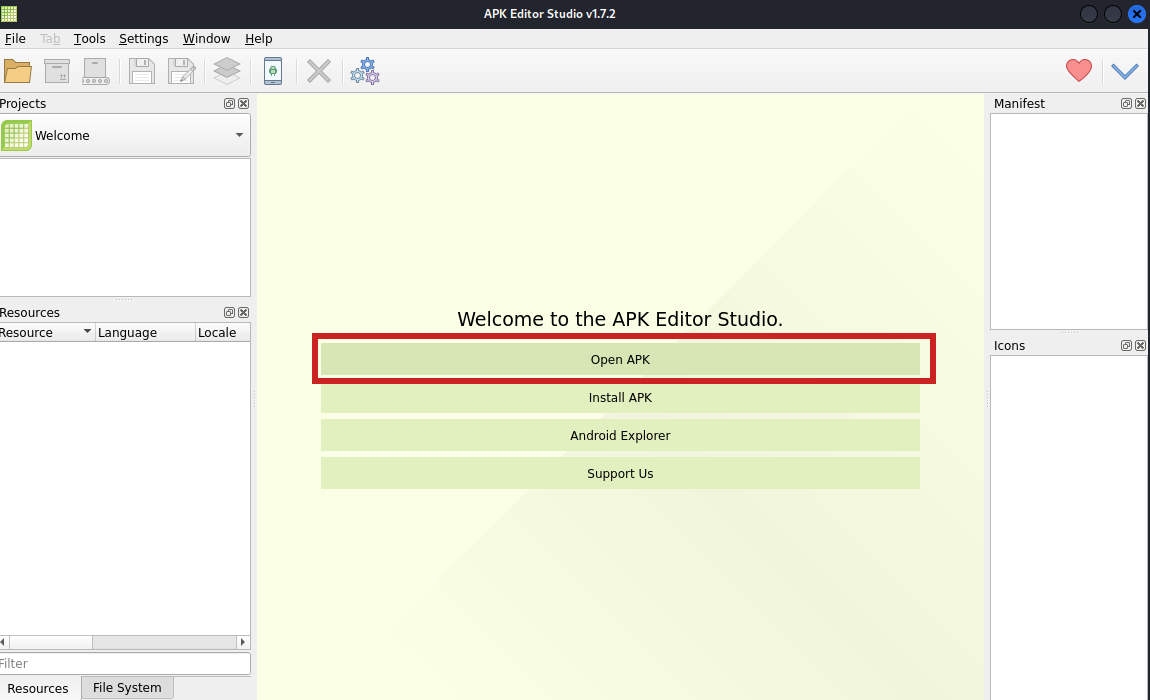
Task: Click the Install APK welcome button
Action: point(620,398)
